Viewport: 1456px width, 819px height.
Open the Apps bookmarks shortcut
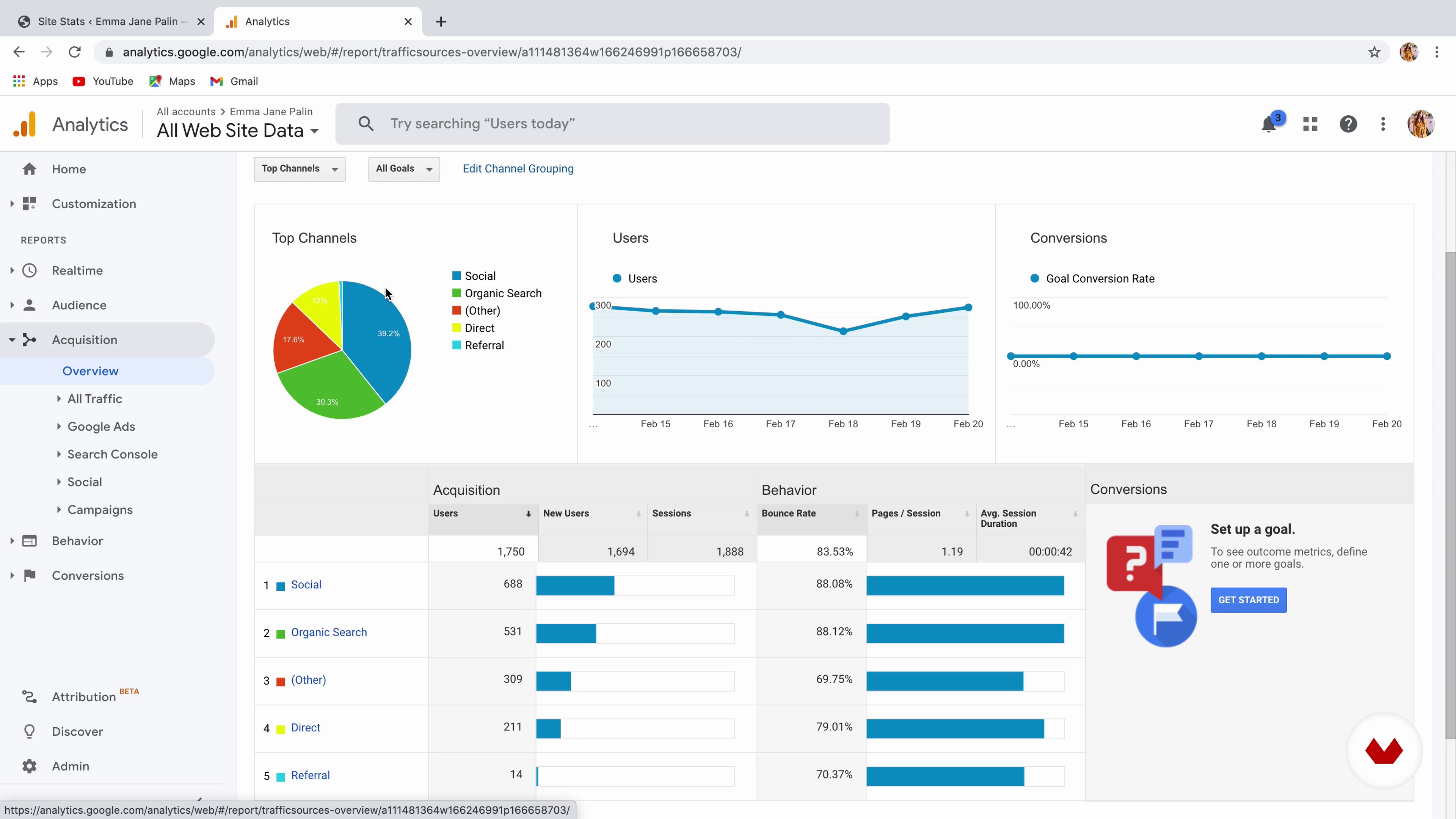pyautogui.click(x=35, y=82)
